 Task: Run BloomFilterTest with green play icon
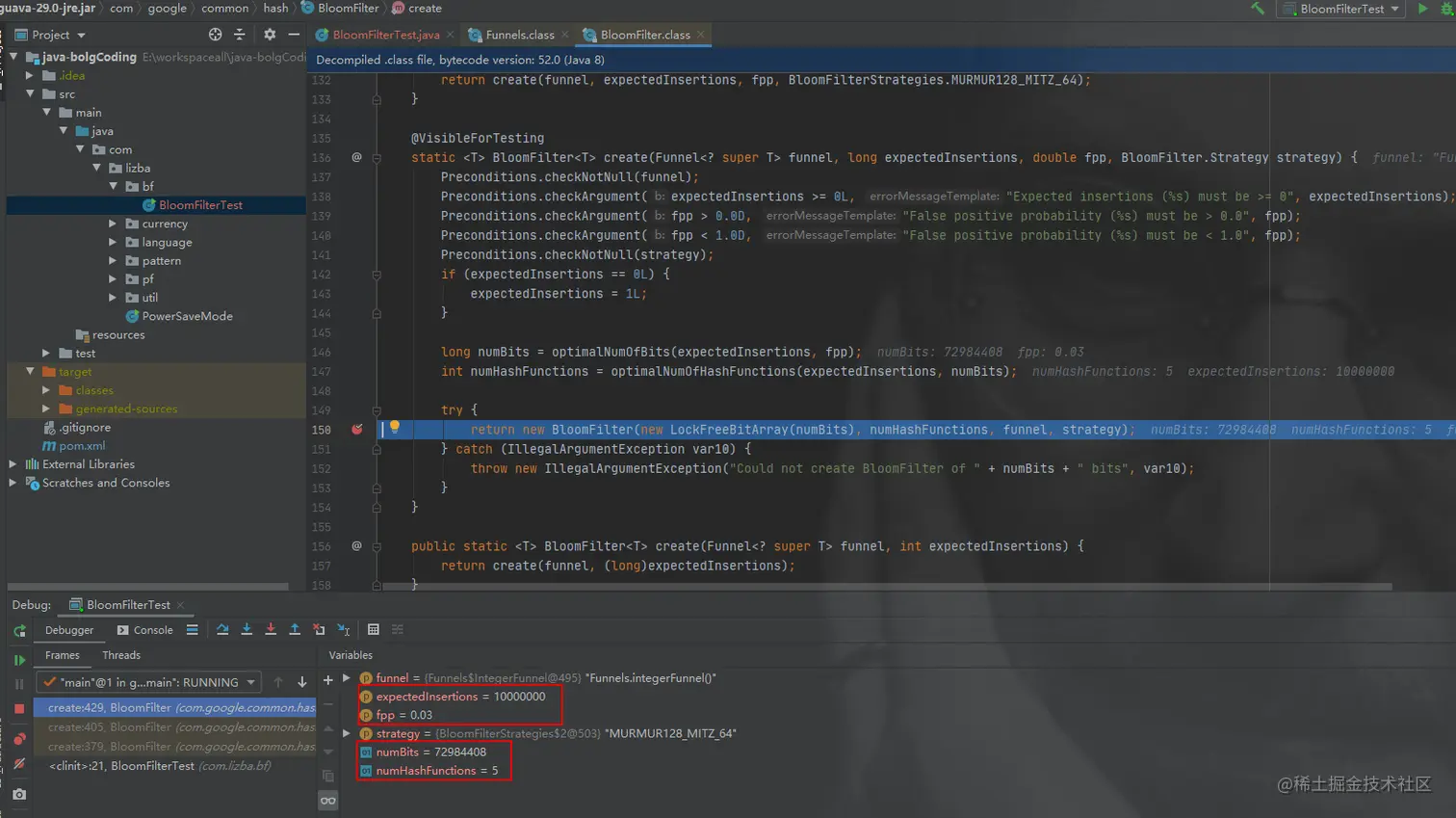coord(1423,9)
